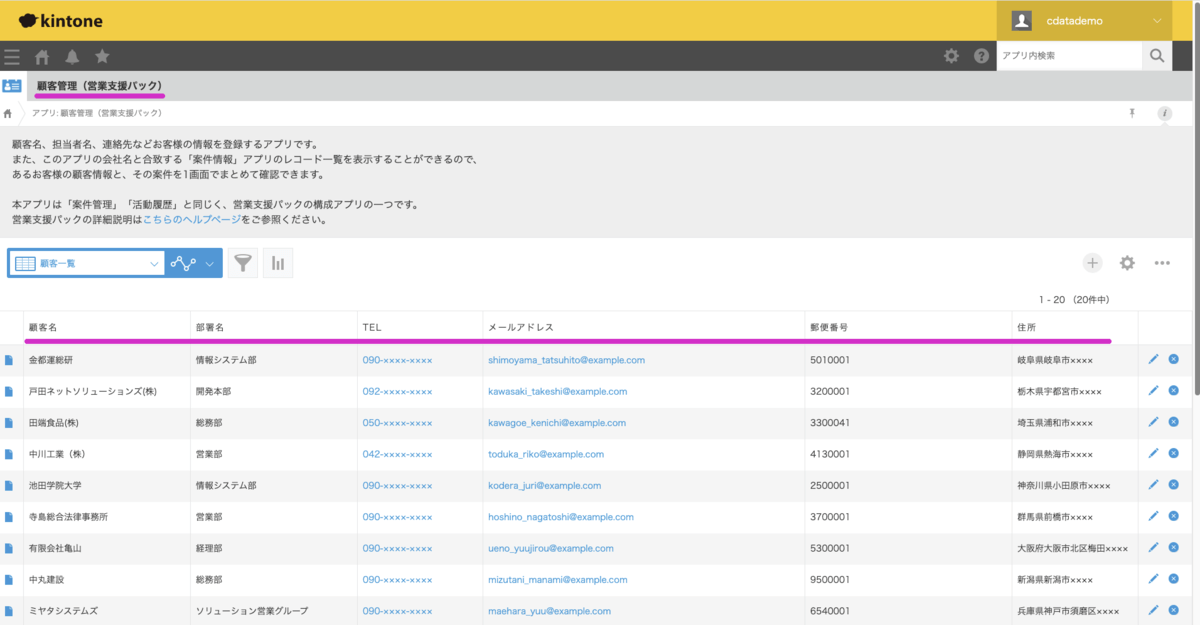Click the filter funnel icon
The image size is (1200, 625).
coord(242,263)
